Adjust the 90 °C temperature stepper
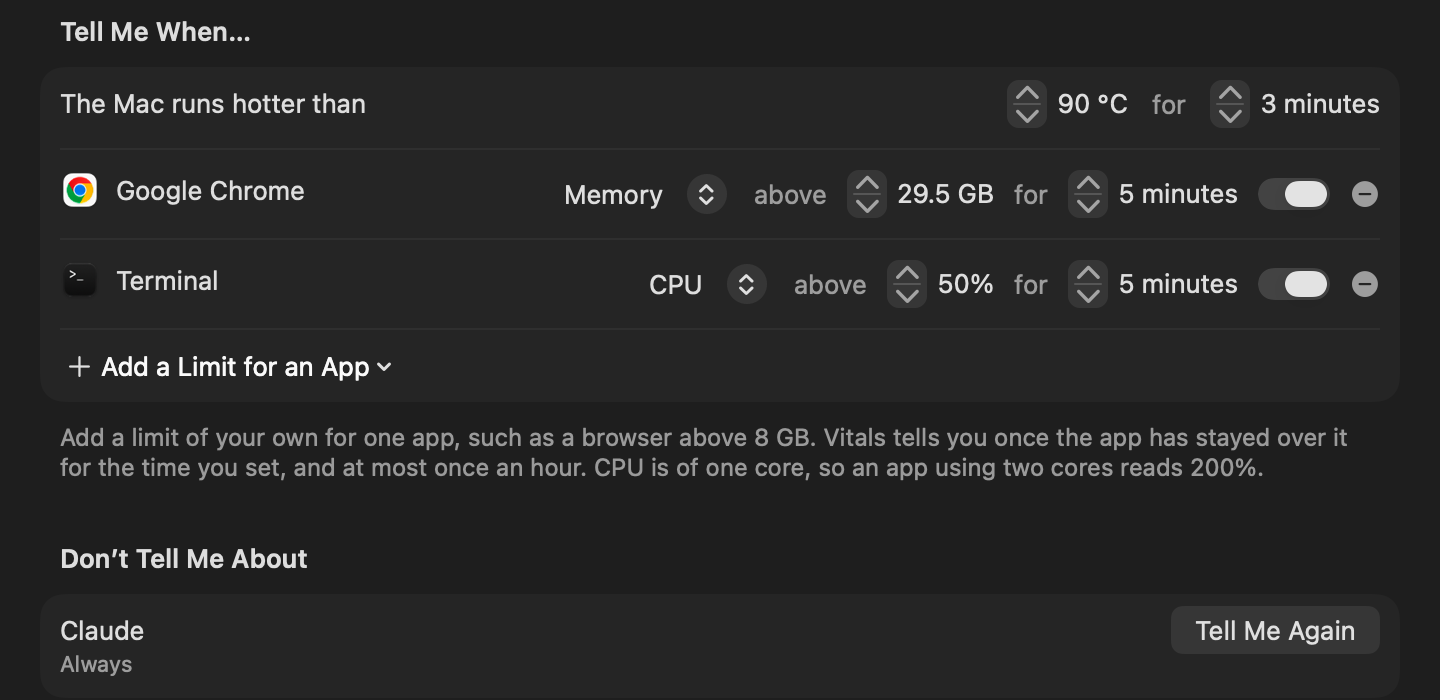1440x700 pixels. point(1027,104)
